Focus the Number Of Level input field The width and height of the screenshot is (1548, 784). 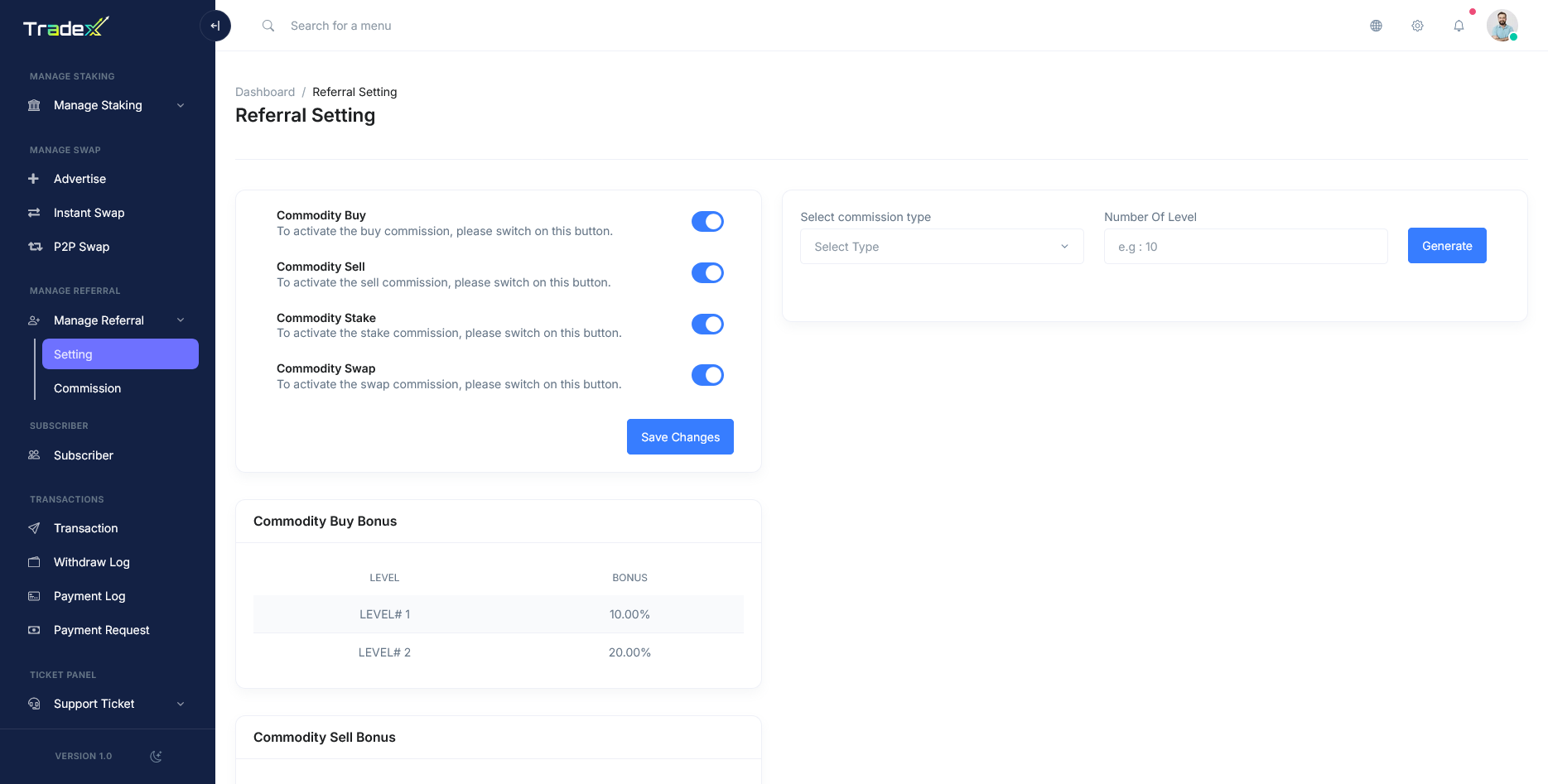click(x=1245, y=247)
